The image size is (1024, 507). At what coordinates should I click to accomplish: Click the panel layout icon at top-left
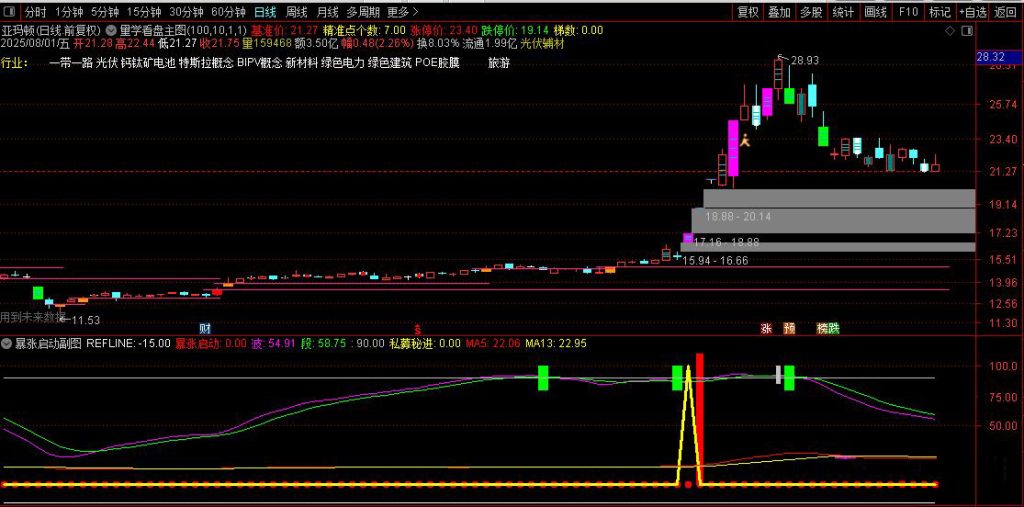click(10, 12)
